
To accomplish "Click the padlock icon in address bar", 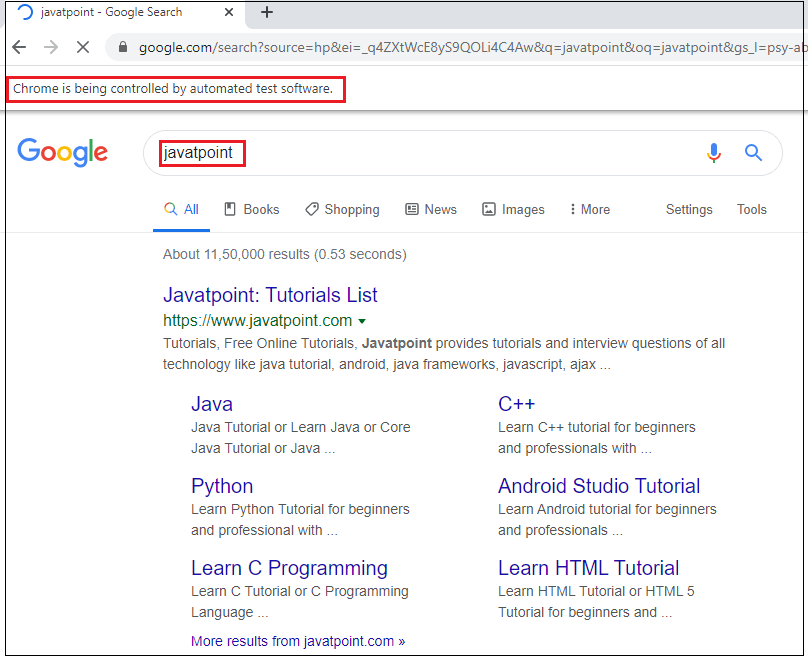I will tap(122, 46).
